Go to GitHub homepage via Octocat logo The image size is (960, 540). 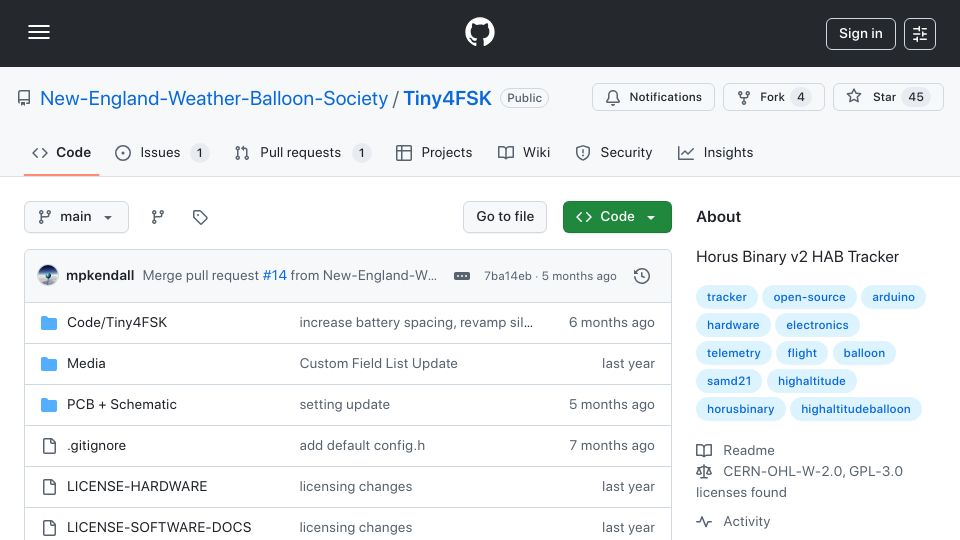[x=479, y=32]
